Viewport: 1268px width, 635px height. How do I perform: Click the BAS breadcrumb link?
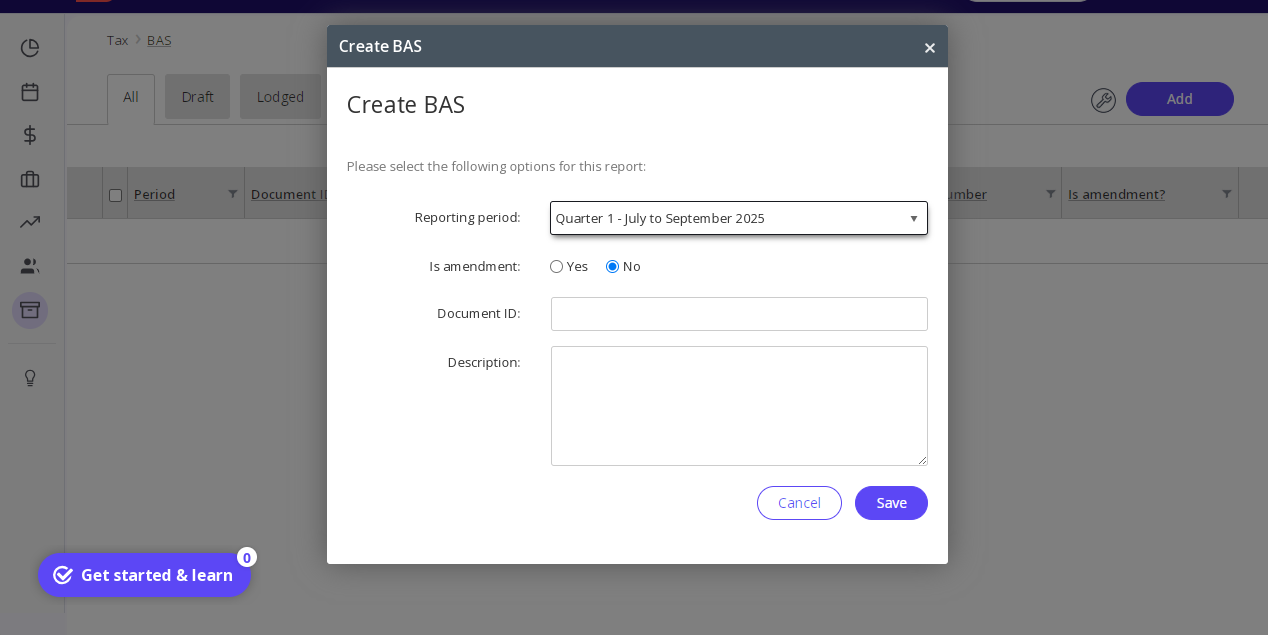[x=159, y=40]
